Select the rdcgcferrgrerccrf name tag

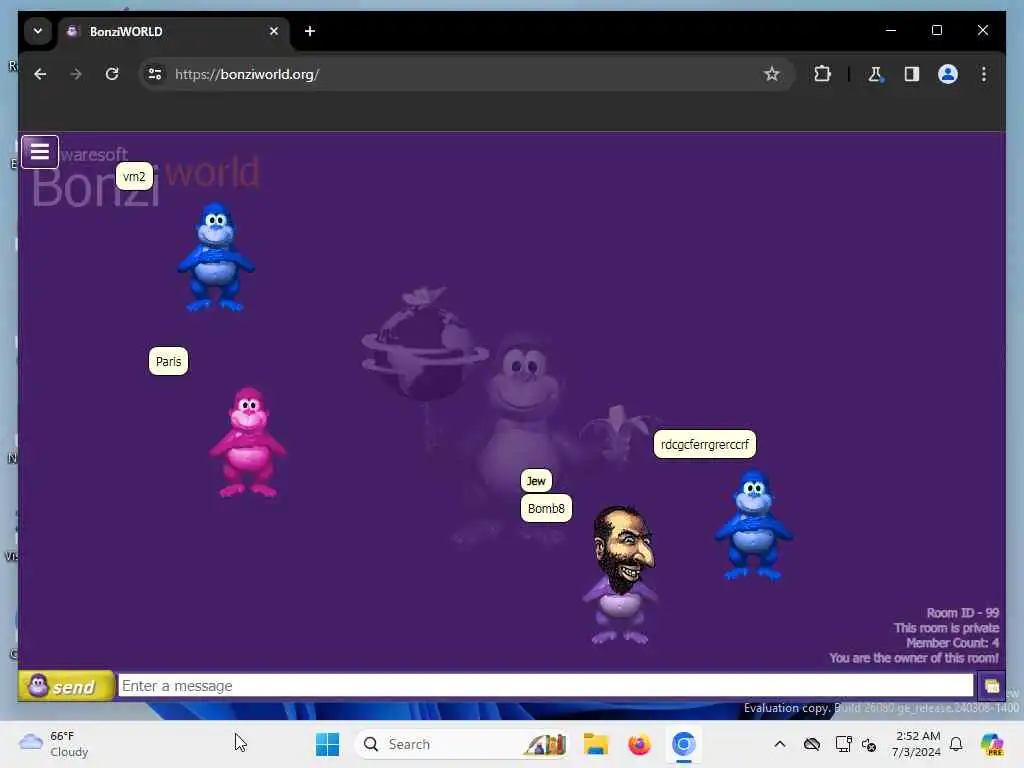pos(705,444)
